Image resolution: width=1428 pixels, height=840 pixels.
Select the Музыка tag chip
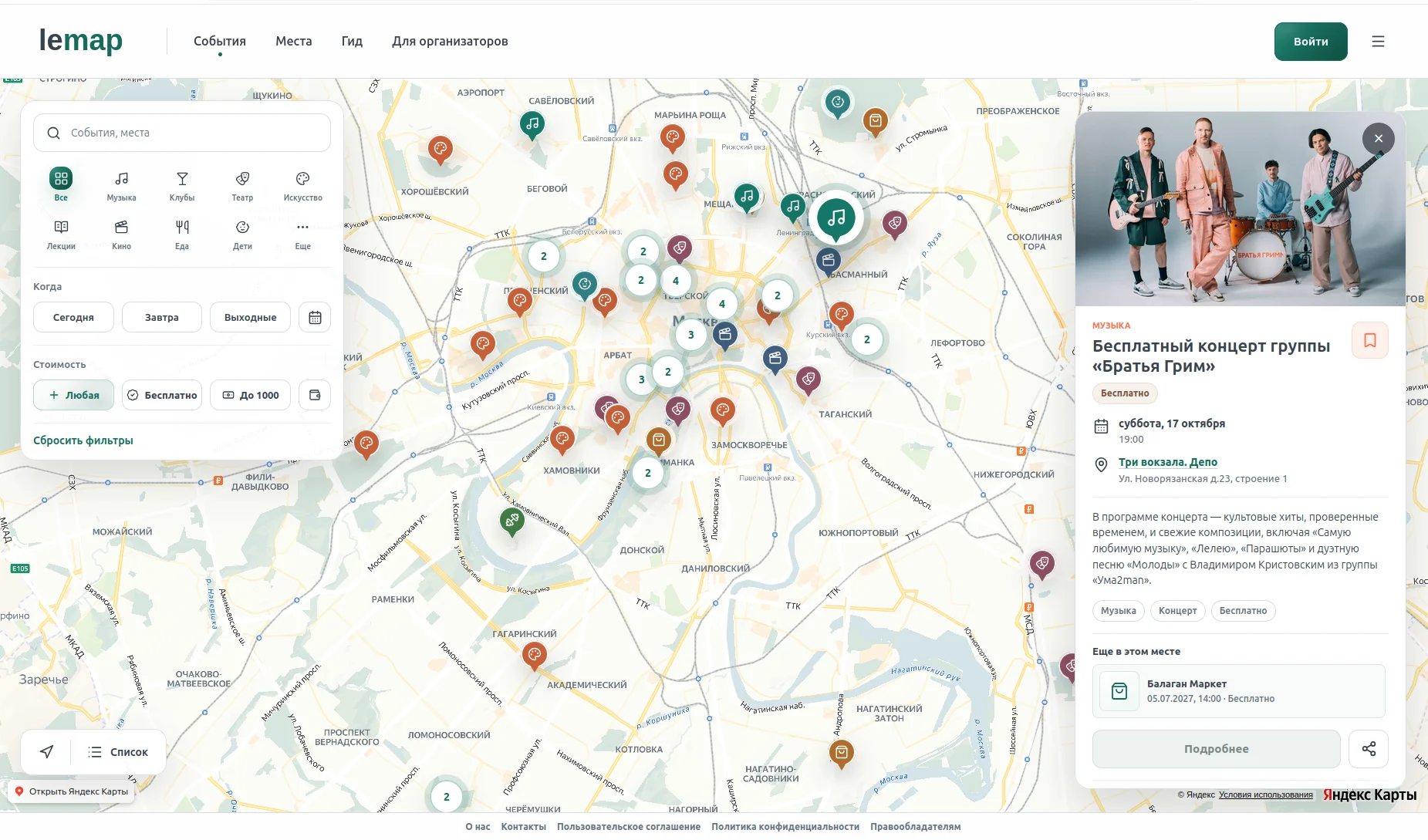pyautogui.click(x=1118, y=611)
